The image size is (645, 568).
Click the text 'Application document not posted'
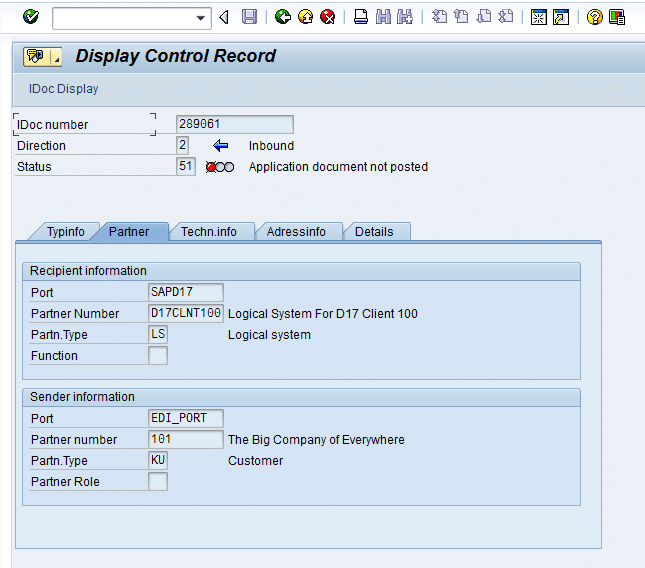pyautogui.click(x=338, y=167)
